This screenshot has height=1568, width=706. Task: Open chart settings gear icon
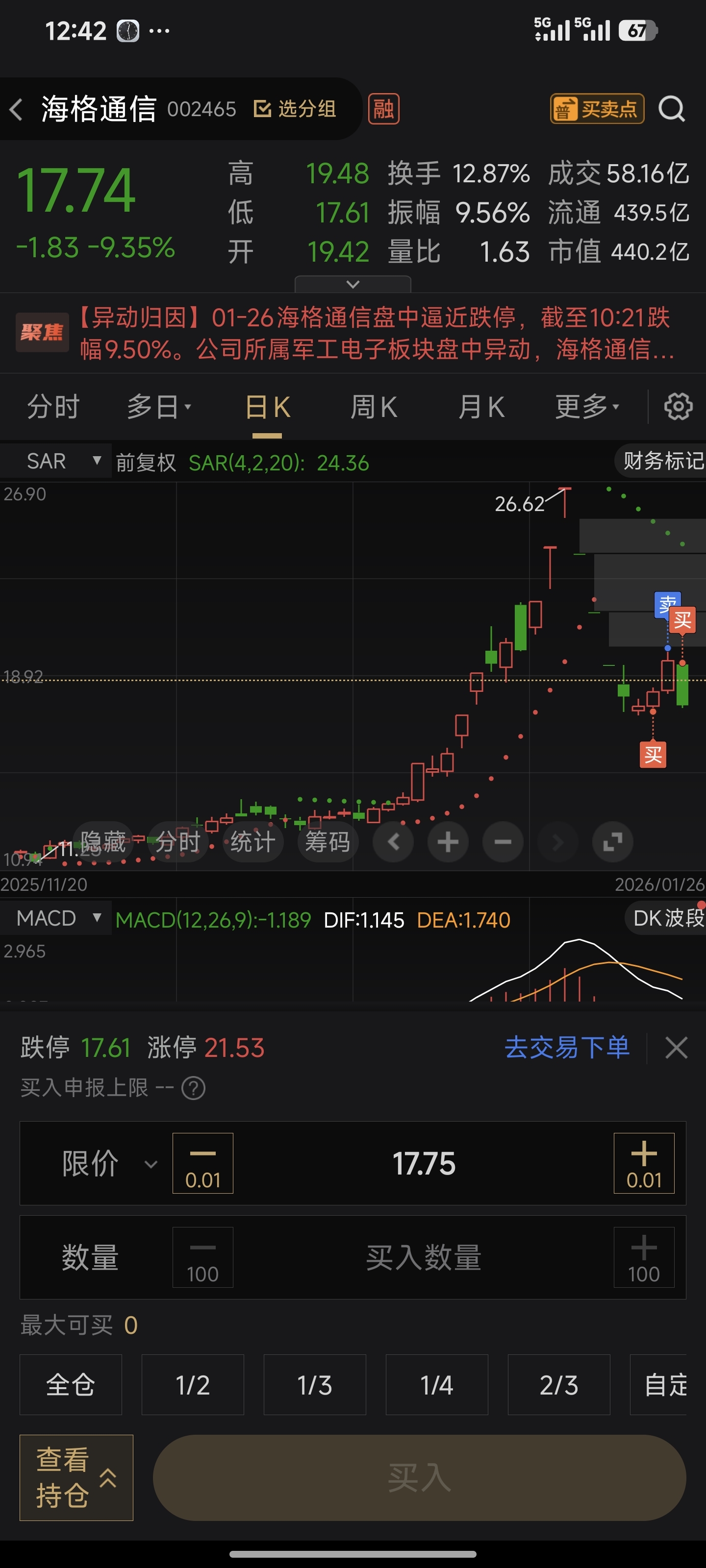(x=678, y=407)
